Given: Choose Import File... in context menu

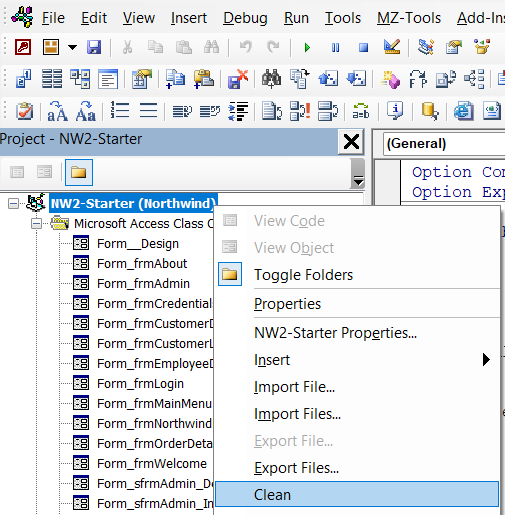Looking at the screenshot, I should pyautogui.click(x=357, y=387).
